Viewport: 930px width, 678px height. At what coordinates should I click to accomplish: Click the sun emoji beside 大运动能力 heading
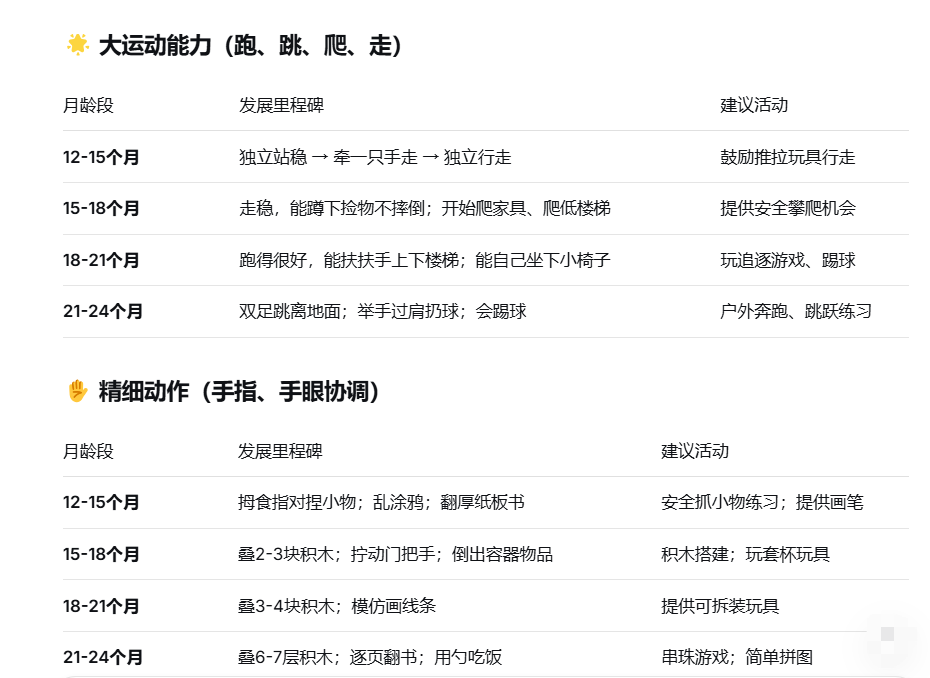[x=78, y=45]
